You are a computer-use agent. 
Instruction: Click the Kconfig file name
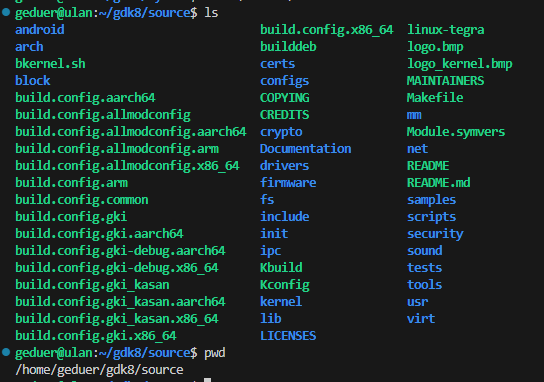[285, 285]
